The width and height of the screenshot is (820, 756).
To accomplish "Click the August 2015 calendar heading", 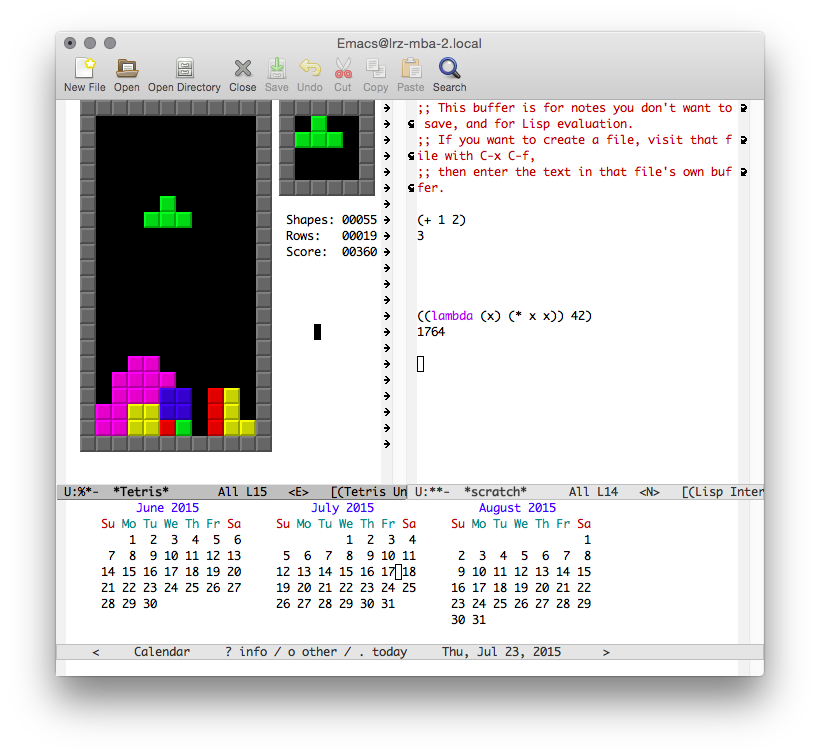I will coord(517,508).
